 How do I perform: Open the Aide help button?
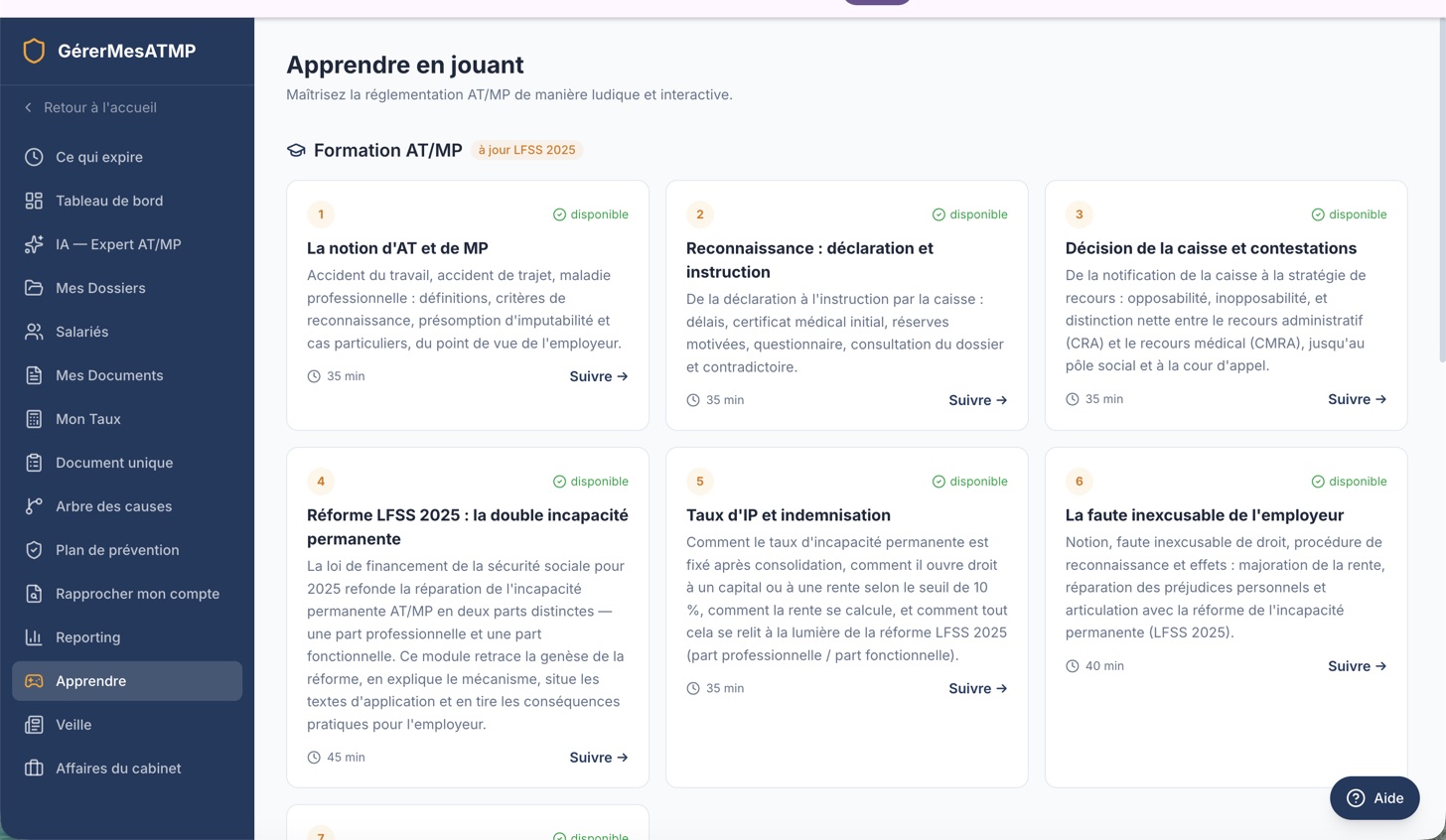[1374, 798]
